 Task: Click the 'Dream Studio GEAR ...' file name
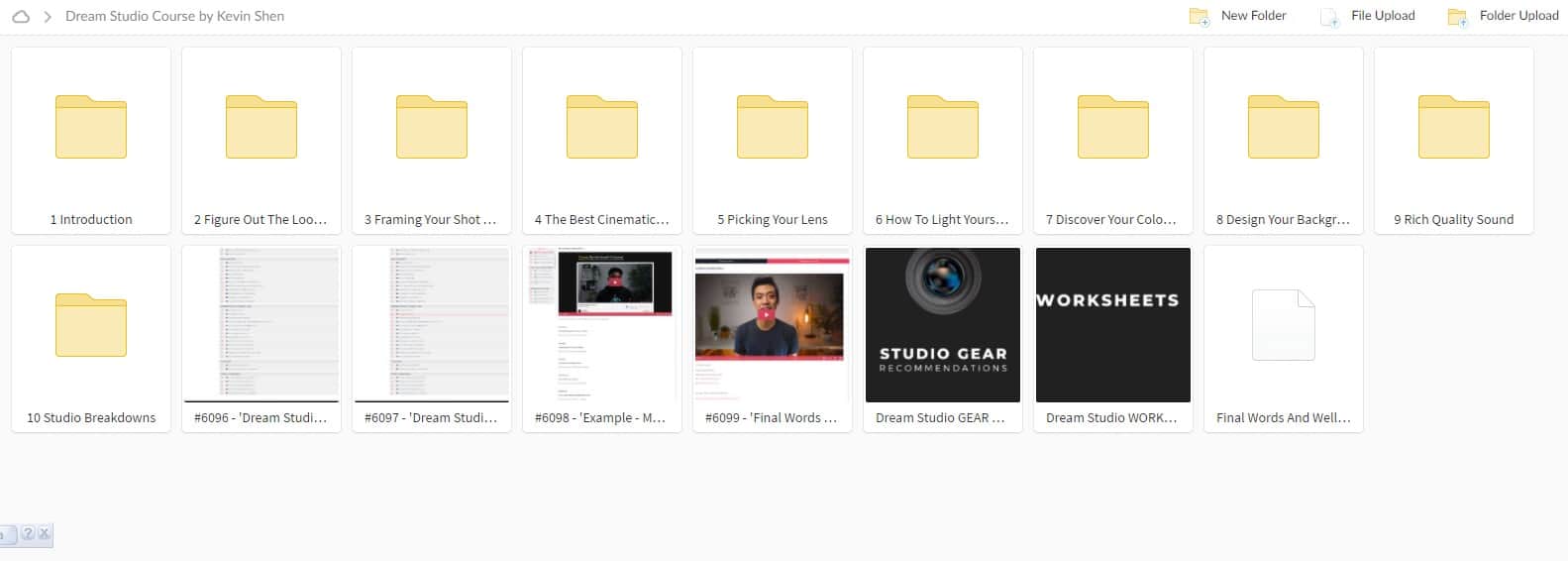[940, 418]
